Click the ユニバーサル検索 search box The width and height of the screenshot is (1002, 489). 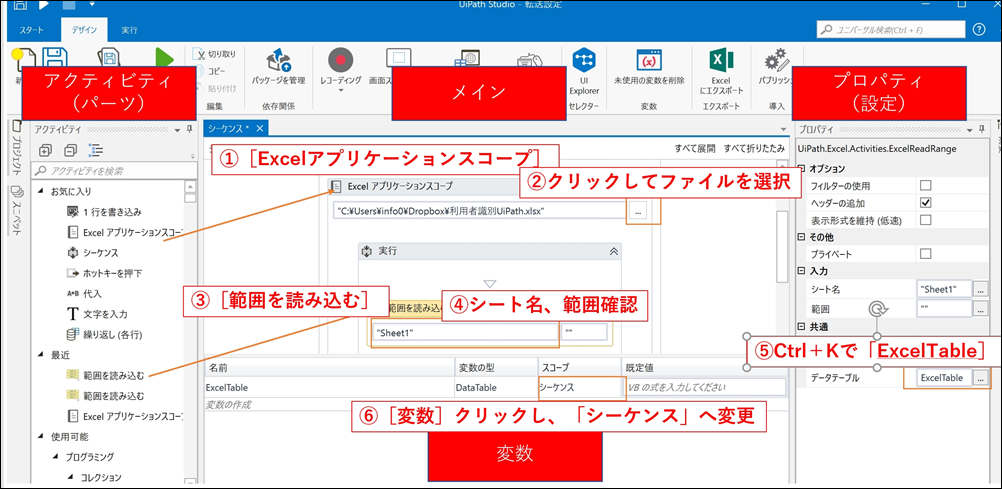coord(891,29)
